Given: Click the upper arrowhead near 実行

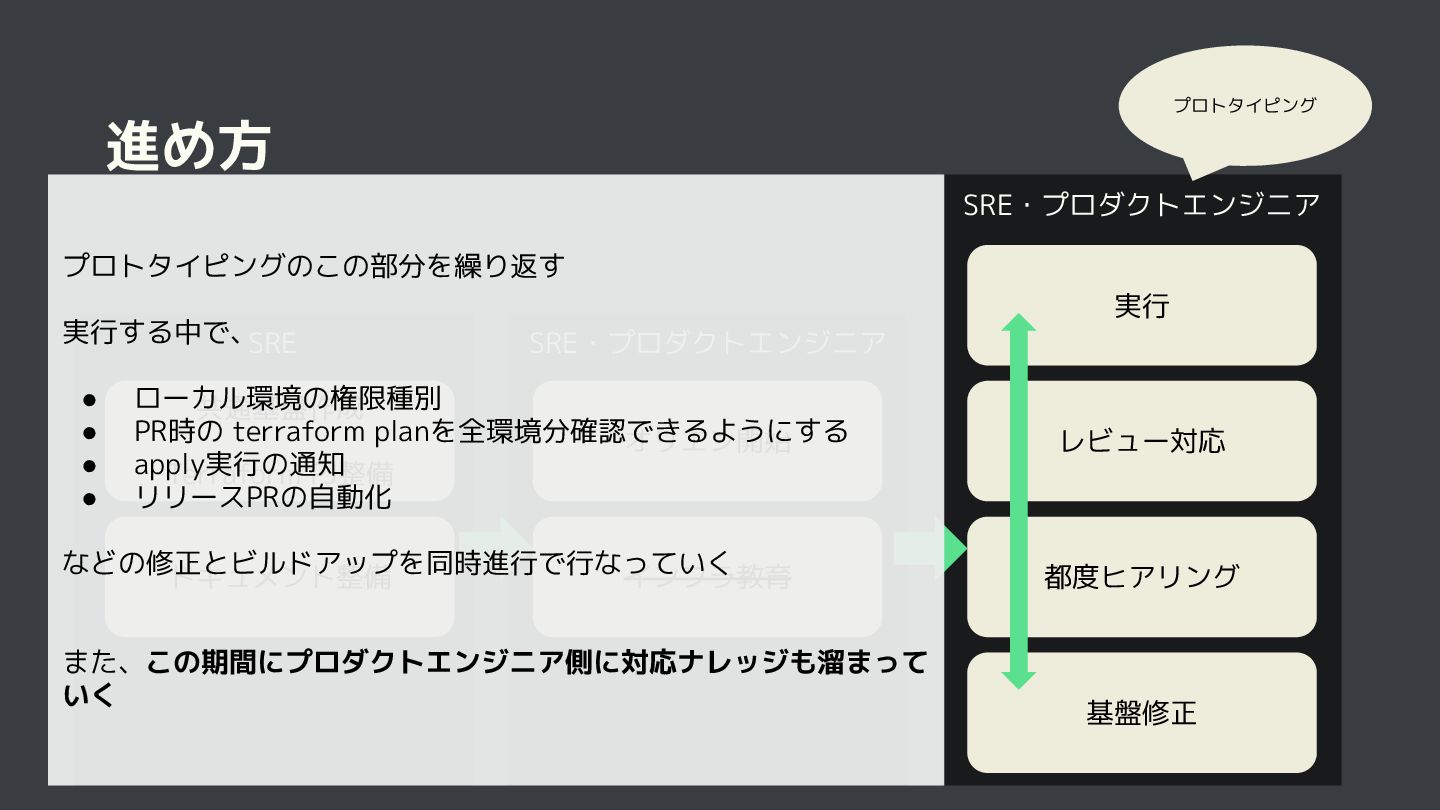Looking at the screenshot, I should pos(1019,322).
